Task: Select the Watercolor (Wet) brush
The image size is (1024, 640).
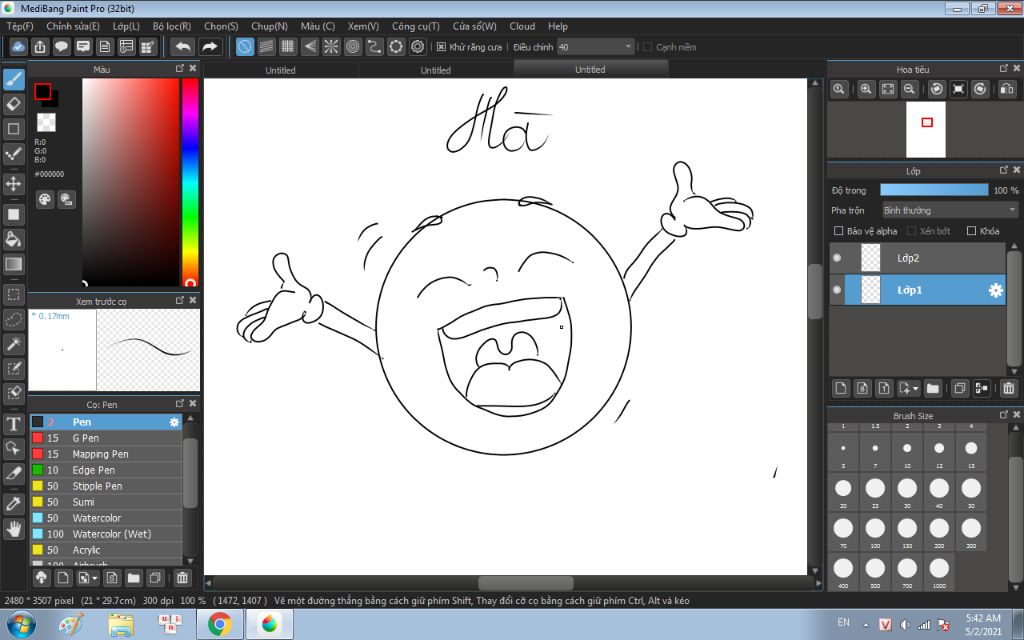Action: pos(106,534)
